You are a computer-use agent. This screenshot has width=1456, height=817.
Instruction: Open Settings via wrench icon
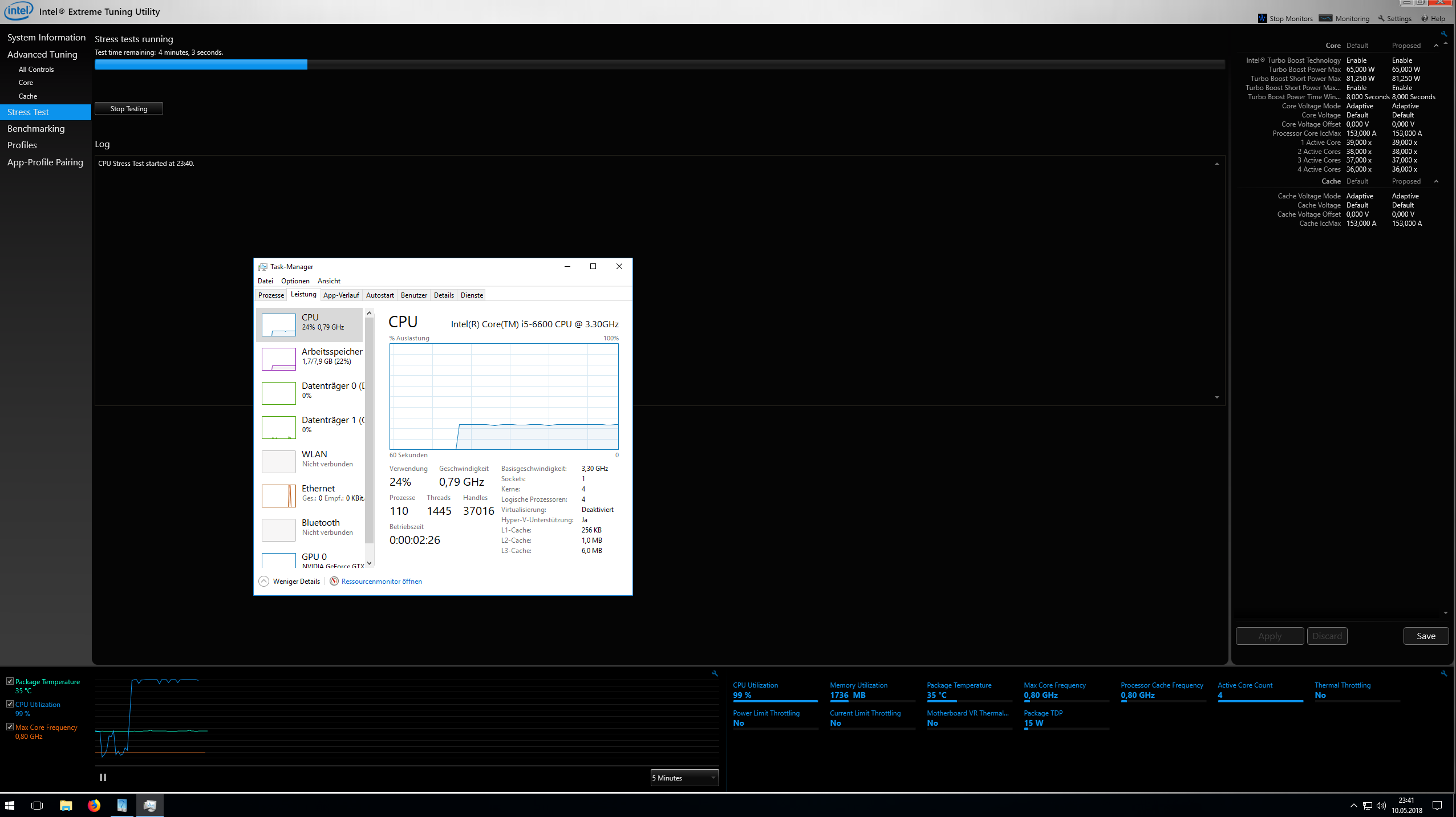[1381, 18]
